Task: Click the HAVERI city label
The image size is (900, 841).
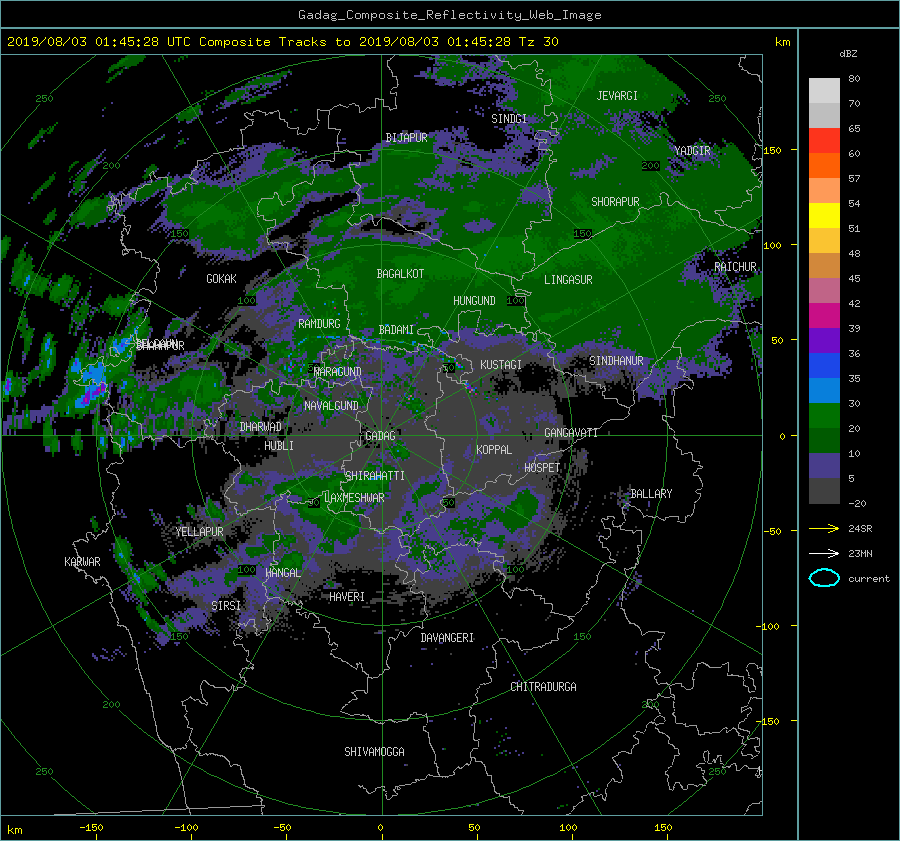Action: click(x=347, y=597)
